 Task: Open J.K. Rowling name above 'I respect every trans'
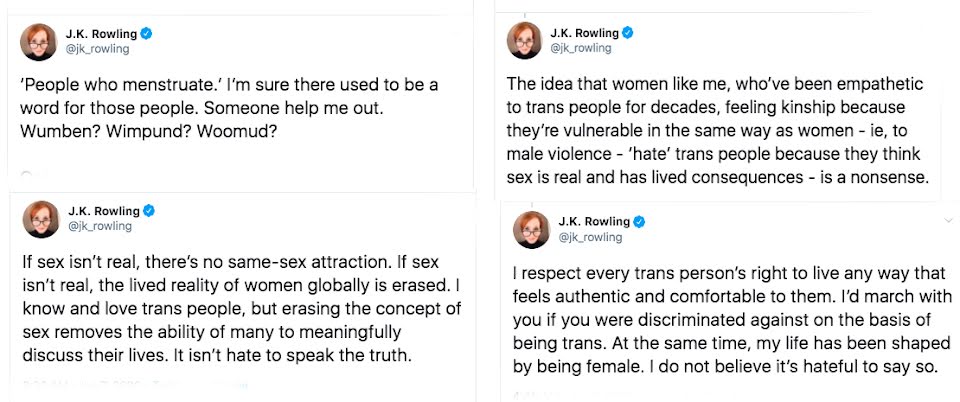coord(594,221)
